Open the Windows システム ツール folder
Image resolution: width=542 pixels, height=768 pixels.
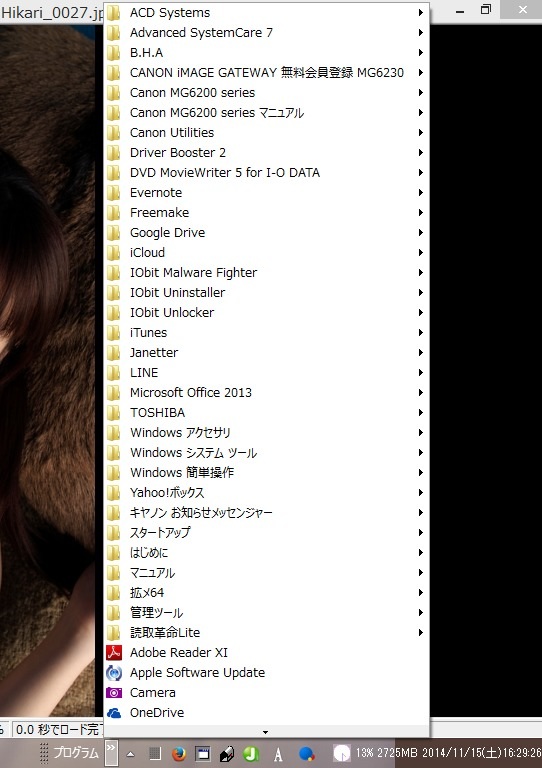point(267,453)
